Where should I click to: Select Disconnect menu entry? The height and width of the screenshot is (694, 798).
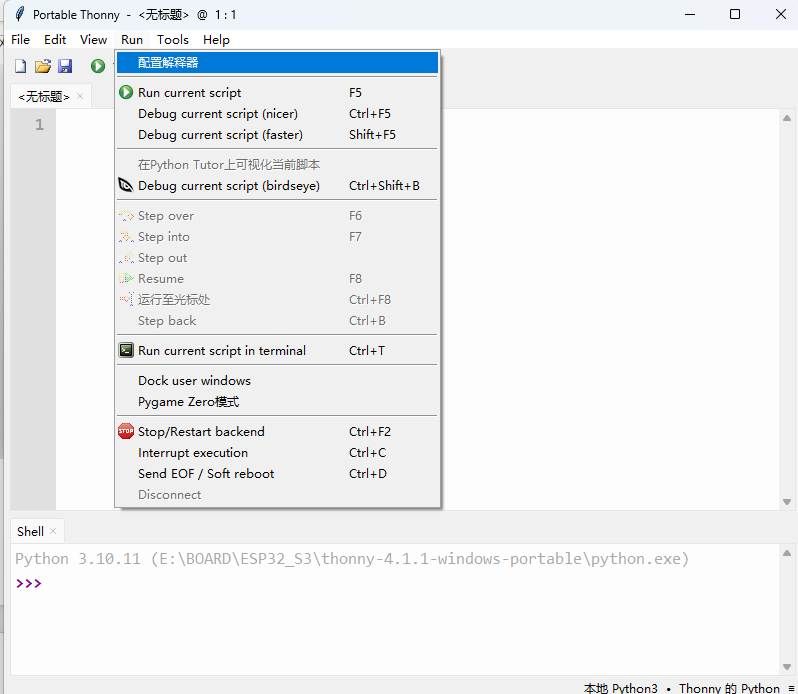pos(277,494)
